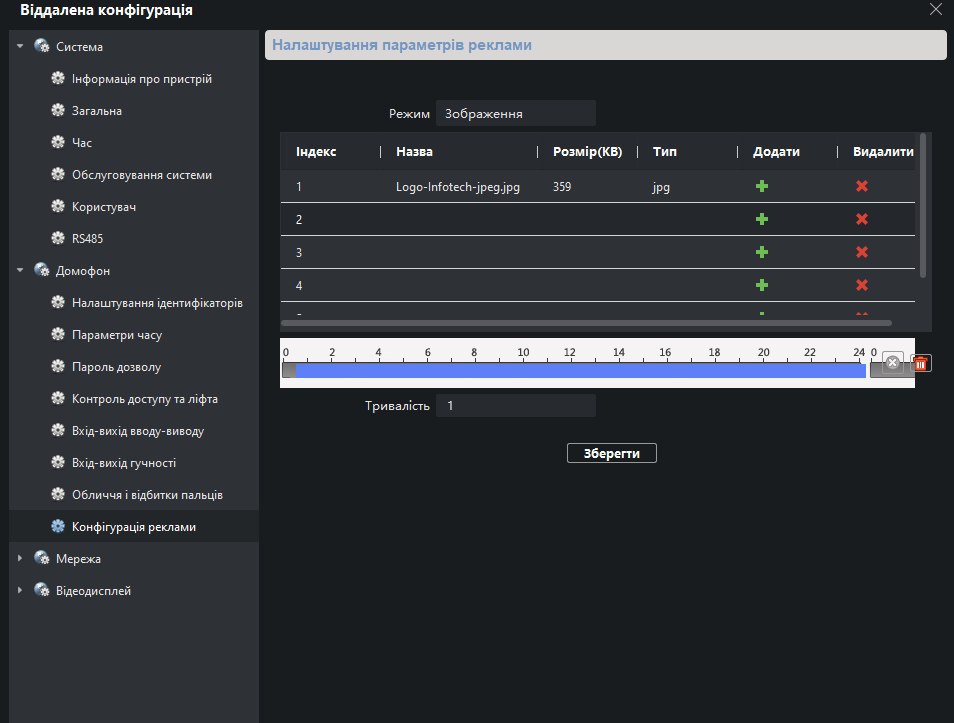This screenshot has height=723, width=954.
Task: Click red X in index 2 row
Action: (x=862, y=219)
